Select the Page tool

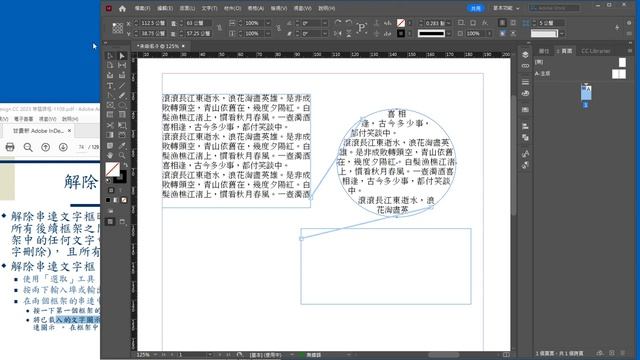point(110,65)
